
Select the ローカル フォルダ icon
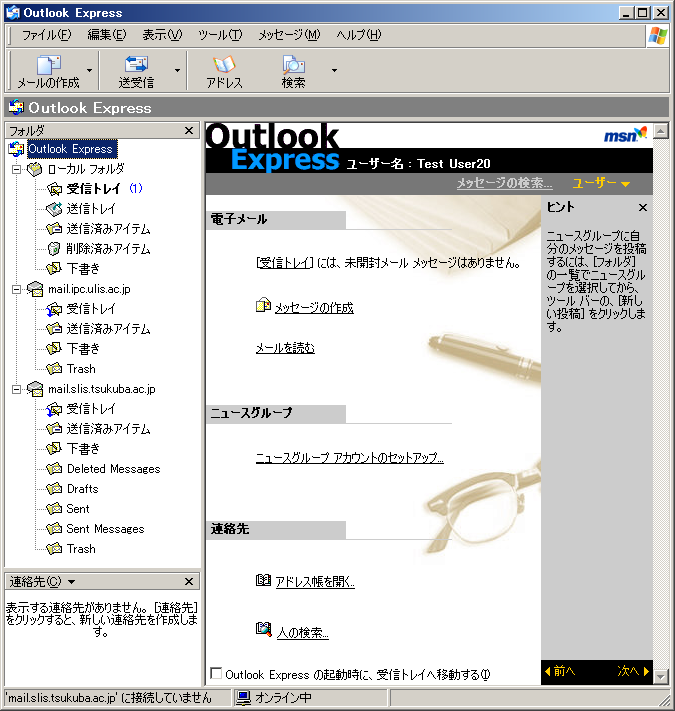click(x=35, y=169)
